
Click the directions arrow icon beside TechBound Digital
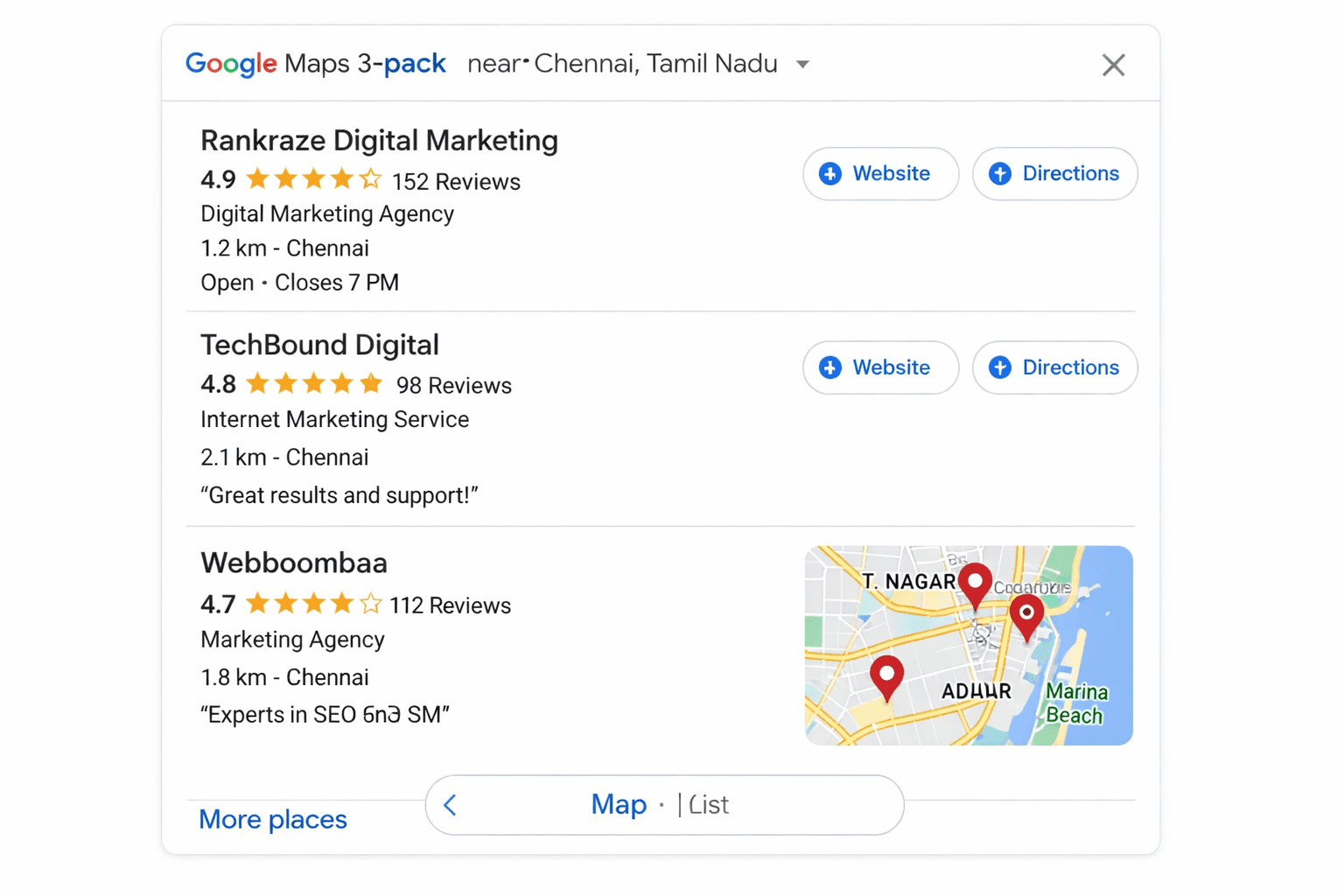click(x=999, y=368)
